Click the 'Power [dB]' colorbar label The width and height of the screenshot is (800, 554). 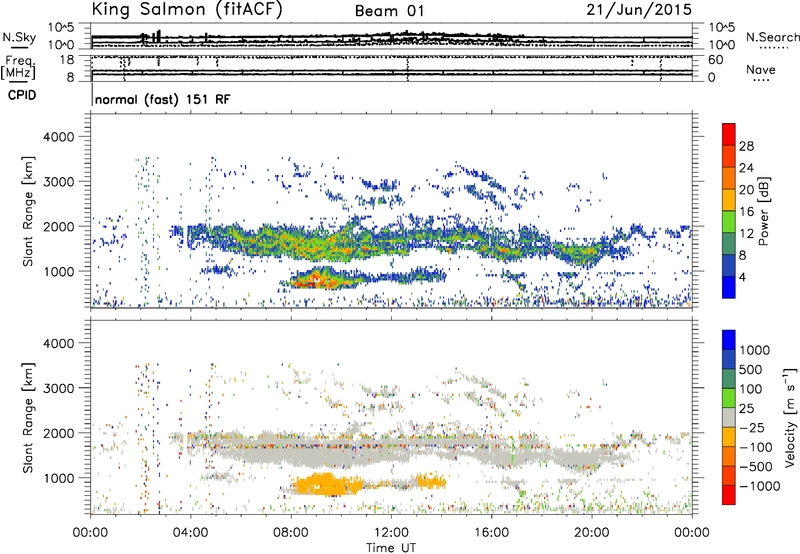[x=764, y=211]
